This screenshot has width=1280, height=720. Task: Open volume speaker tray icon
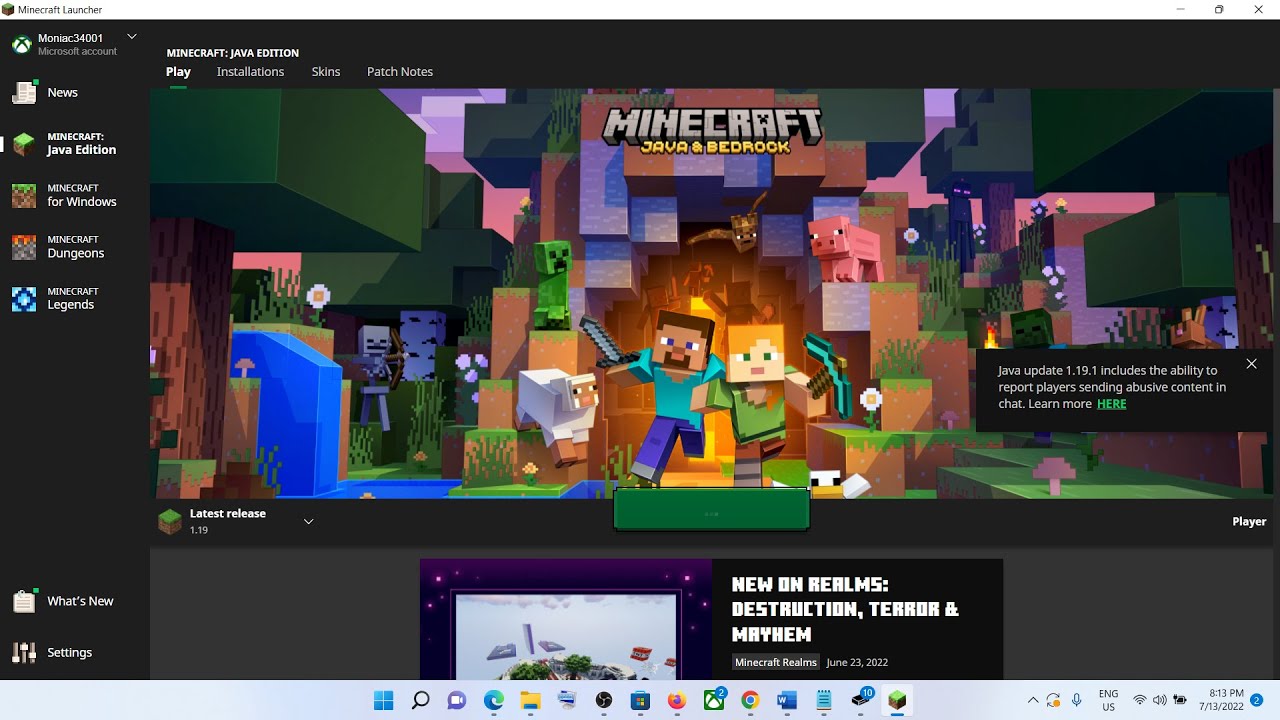1159,700
